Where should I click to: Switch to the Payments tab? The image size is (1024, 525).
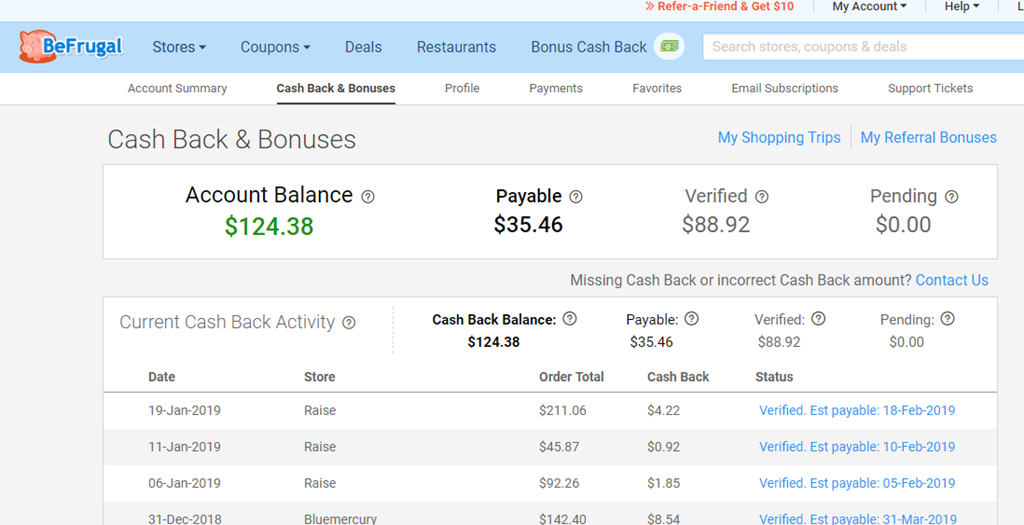[x=556, y=88]
